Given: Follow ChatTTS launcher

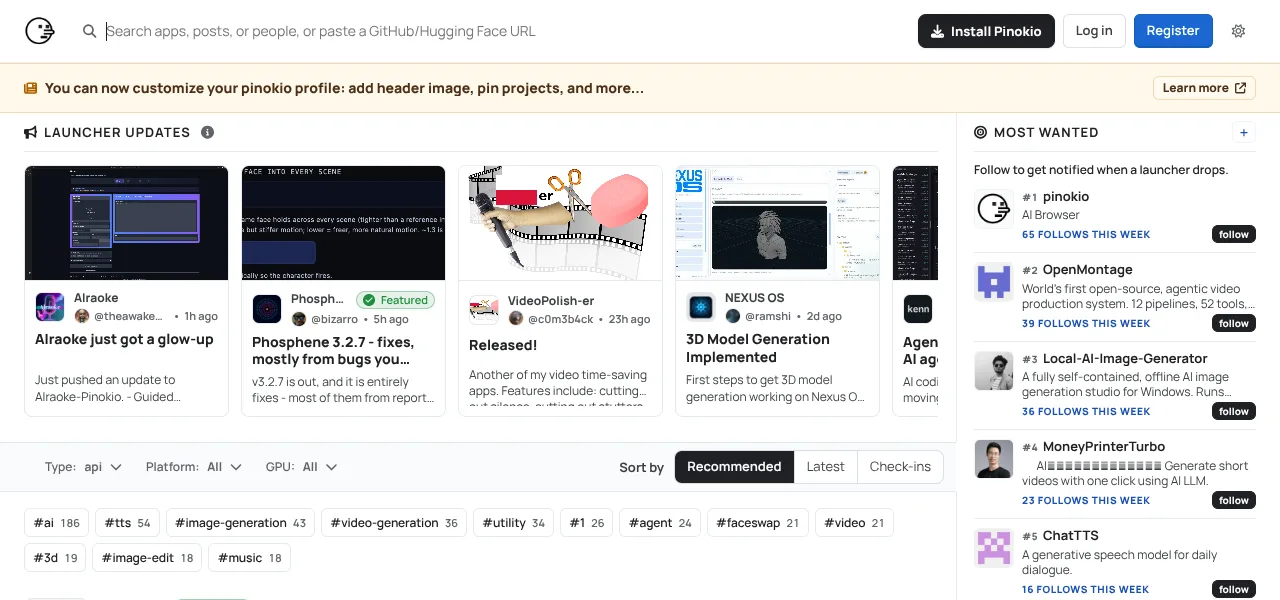Looking at the screenshot, I should coord(1233,589).
